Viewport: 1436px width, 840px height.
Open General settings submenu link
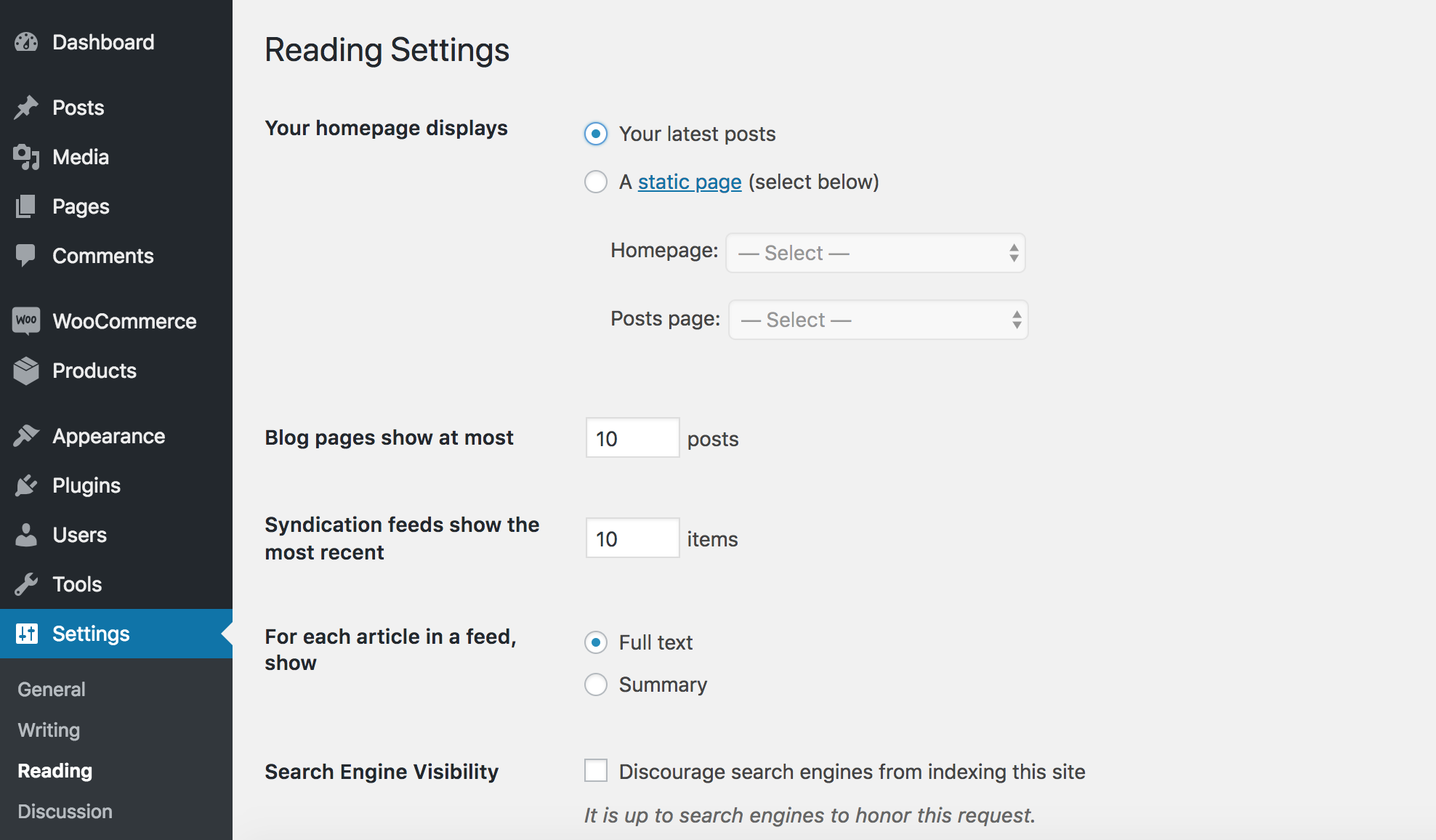pyautogui.click(x=52, y=689)
